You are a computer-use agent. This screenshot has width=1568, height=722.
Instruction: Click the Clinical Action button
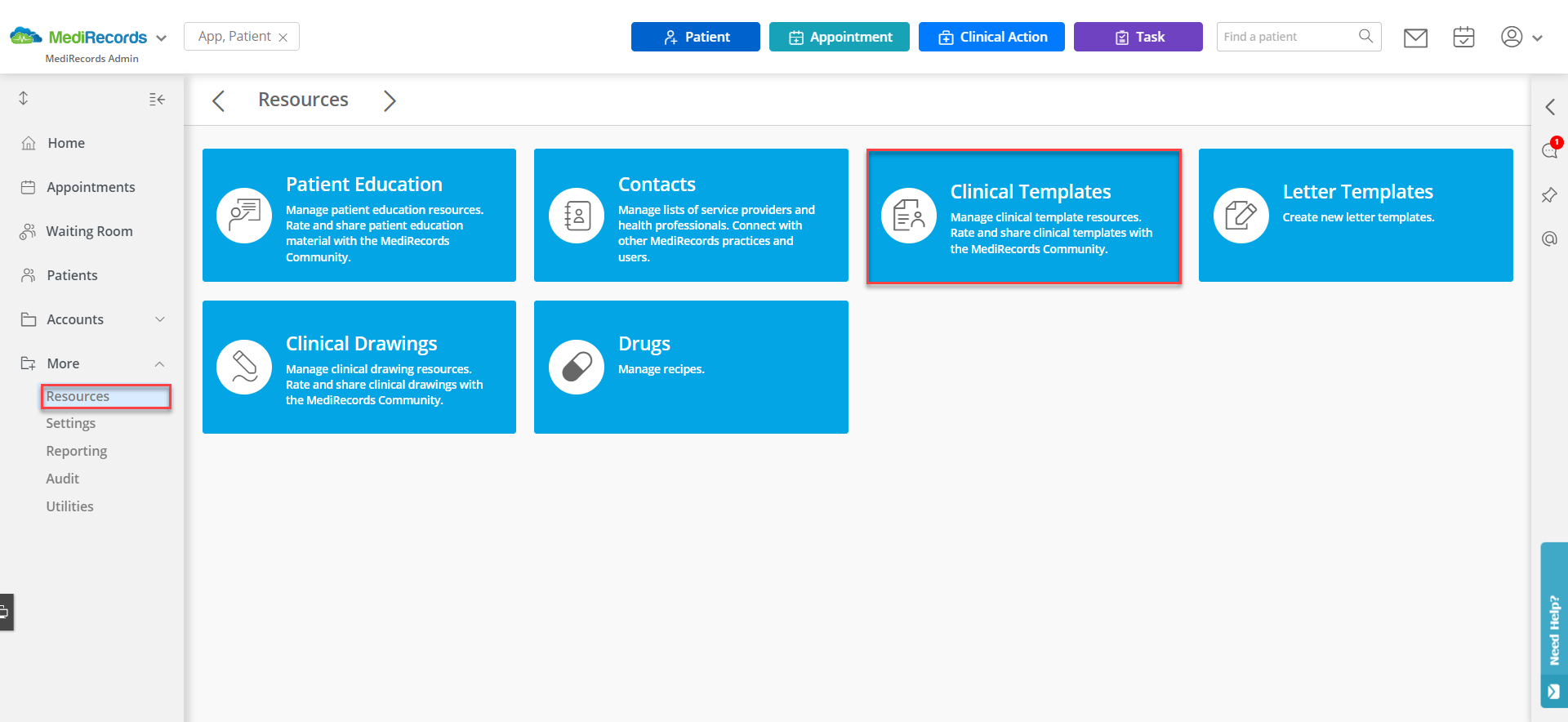(x=991, y=37)
